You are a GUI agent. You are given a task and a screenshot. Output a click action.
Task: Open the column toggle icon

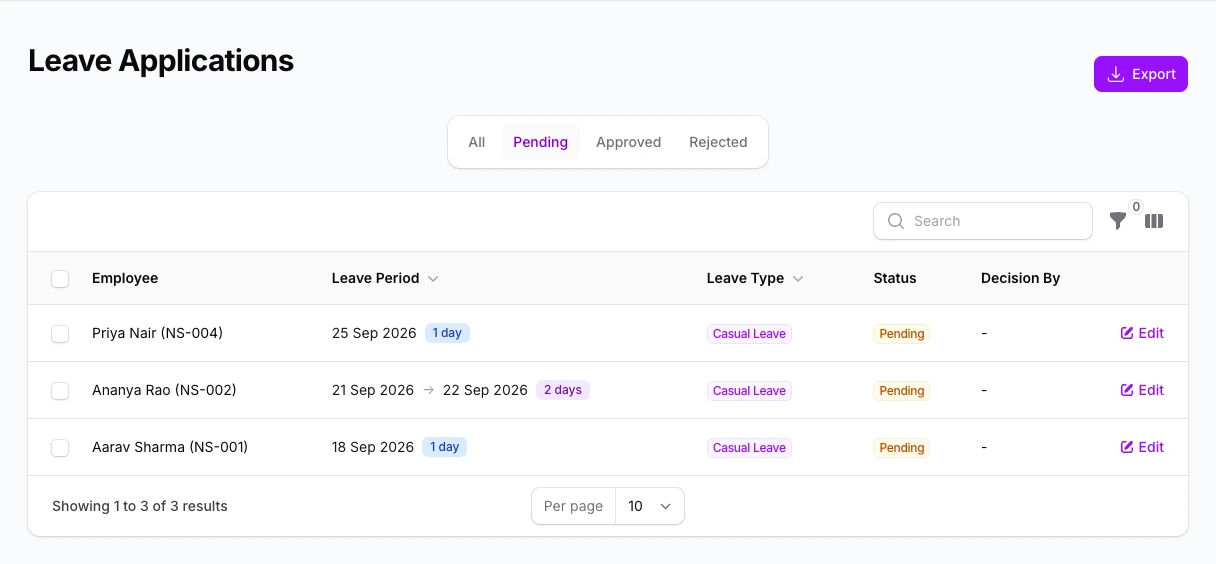(x=1154, y=221)
